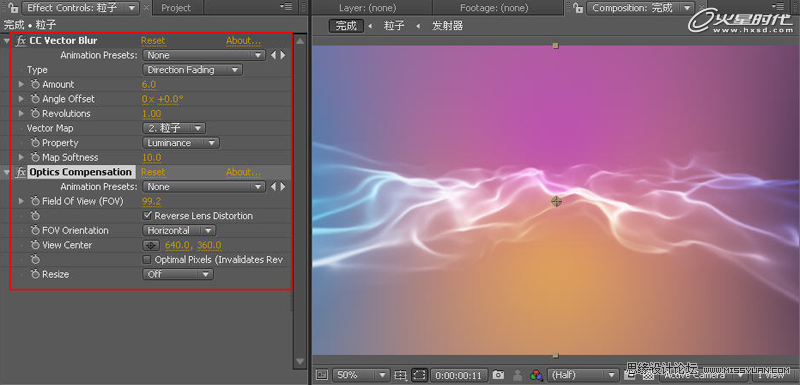The image size is (800, 385).
Task: Take a snapshot with the camera icon
Action: (498, 375)
